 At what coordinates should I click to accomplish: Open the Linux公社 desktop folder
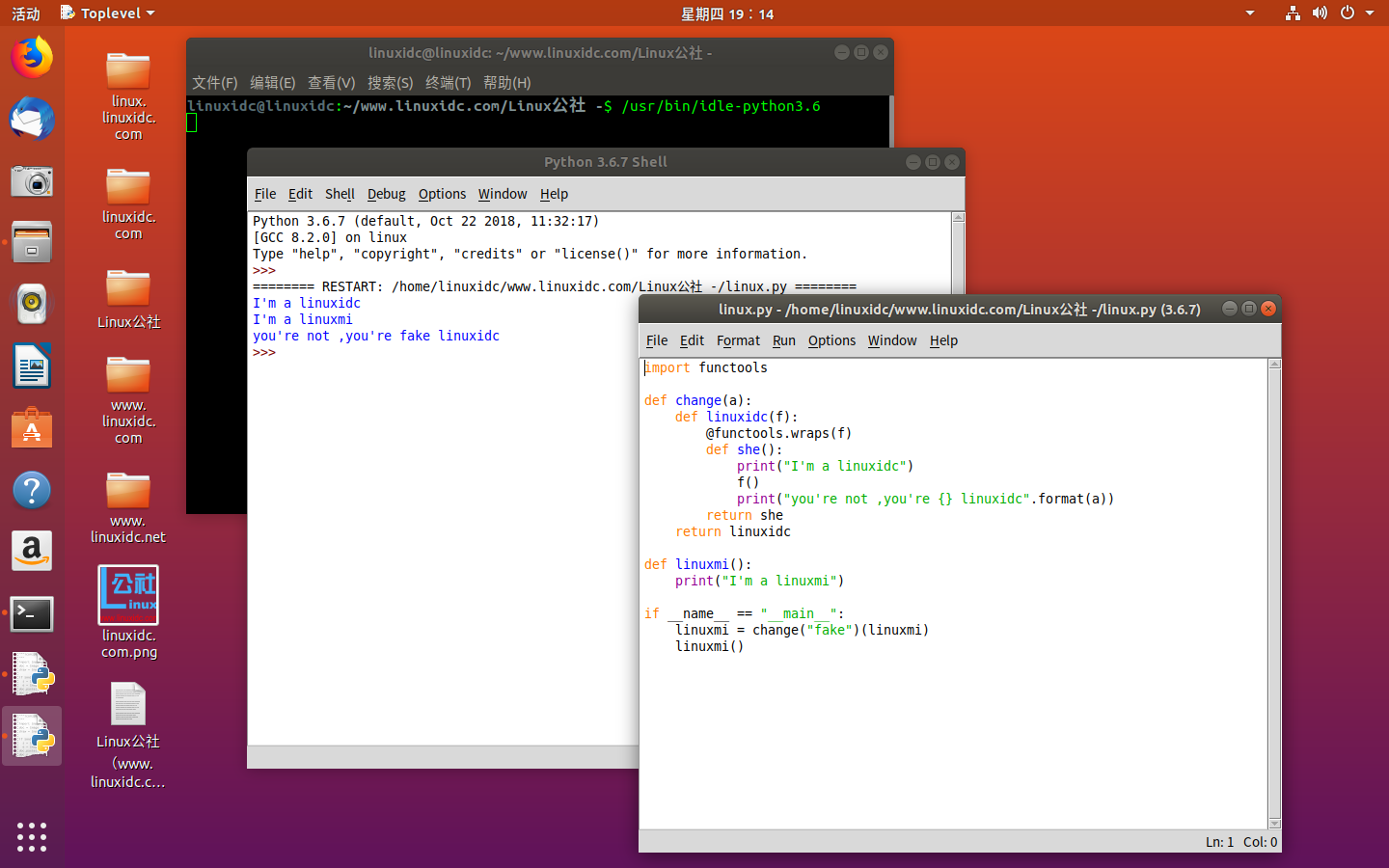[x=128, y=299]
